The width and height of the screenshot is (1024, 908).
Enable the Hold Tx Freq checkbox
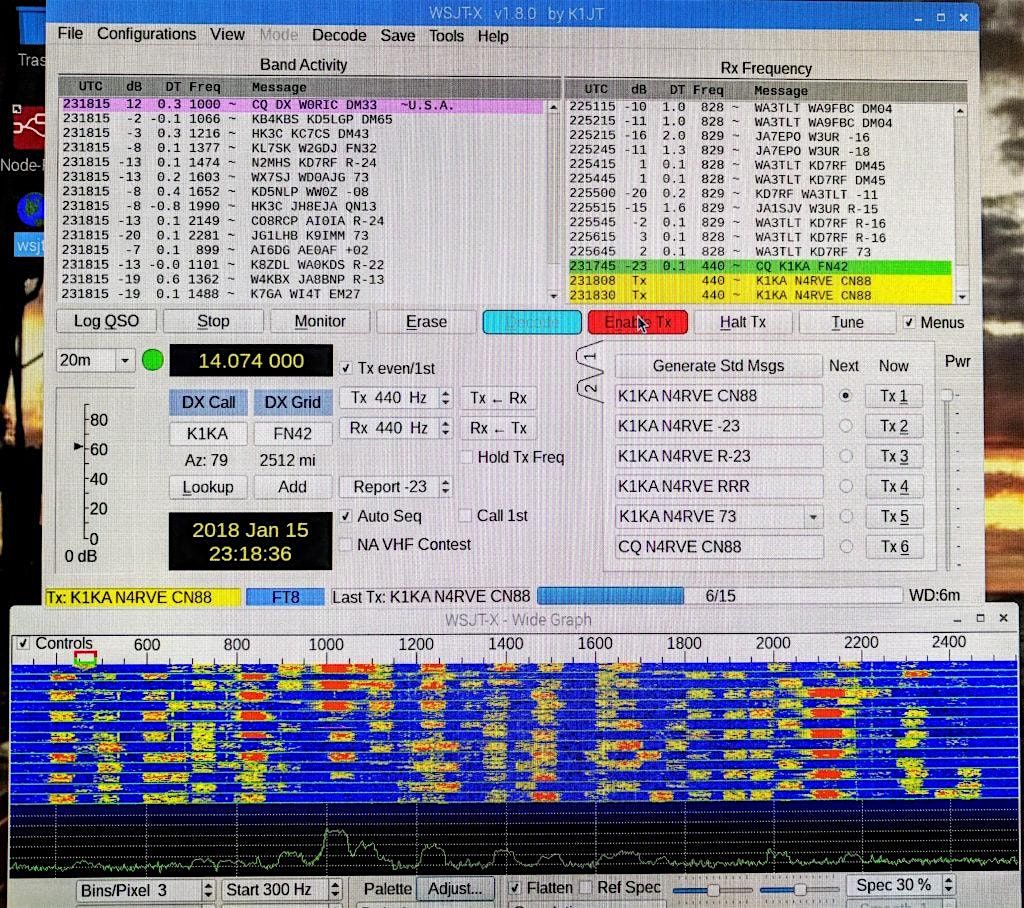pos(467,457)
